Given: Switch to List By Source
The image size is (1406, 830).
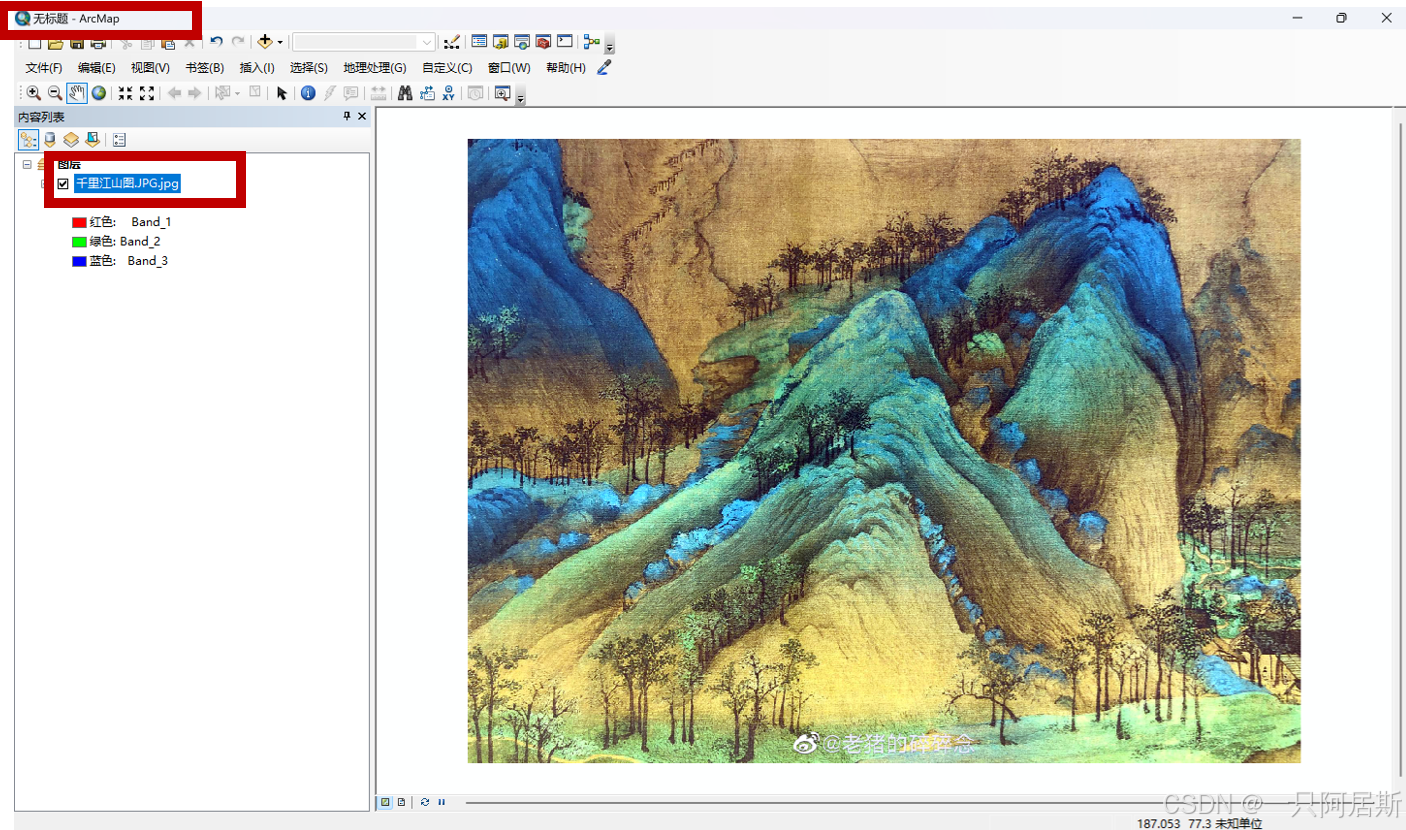Looking at the screenshot, I should click(x=49, y=140).
